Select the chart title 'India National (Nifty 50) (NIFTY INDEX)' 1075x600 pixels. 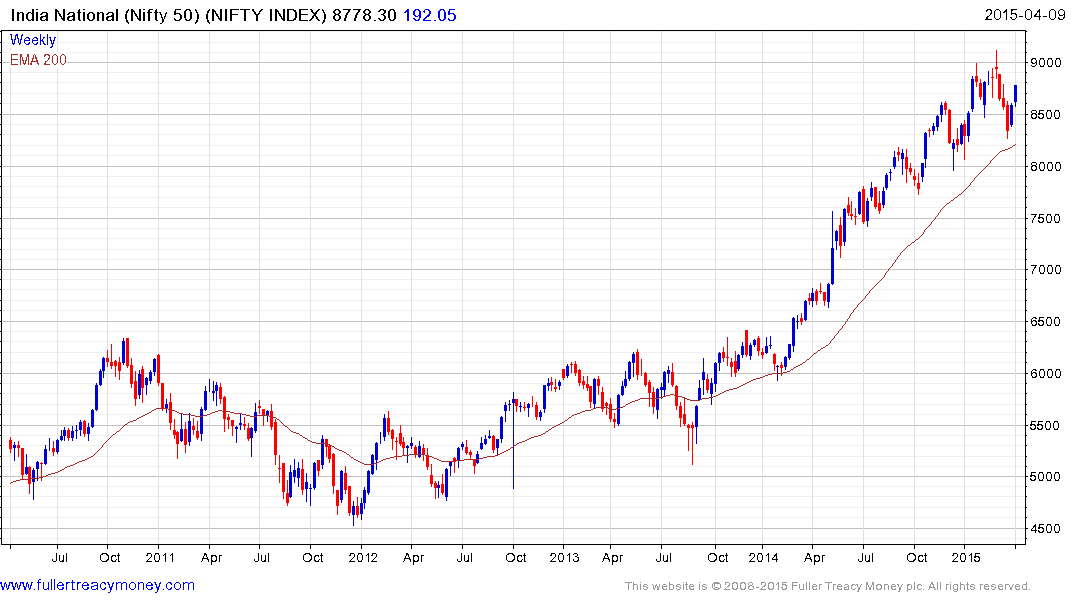tap(169, 15)
